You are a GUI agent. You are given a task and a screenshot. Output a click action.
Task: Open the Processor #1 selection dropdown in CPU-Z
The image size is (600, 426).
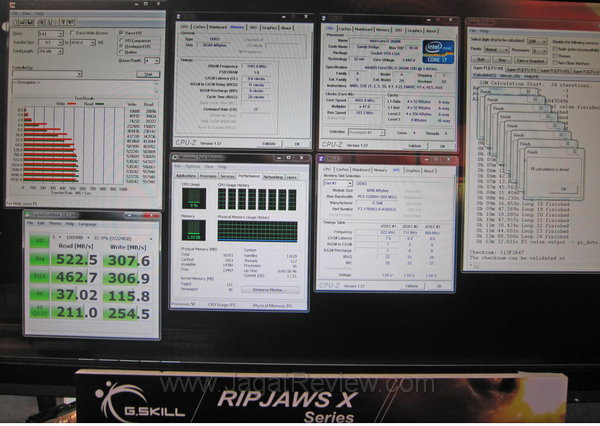(x=366, y=132)
